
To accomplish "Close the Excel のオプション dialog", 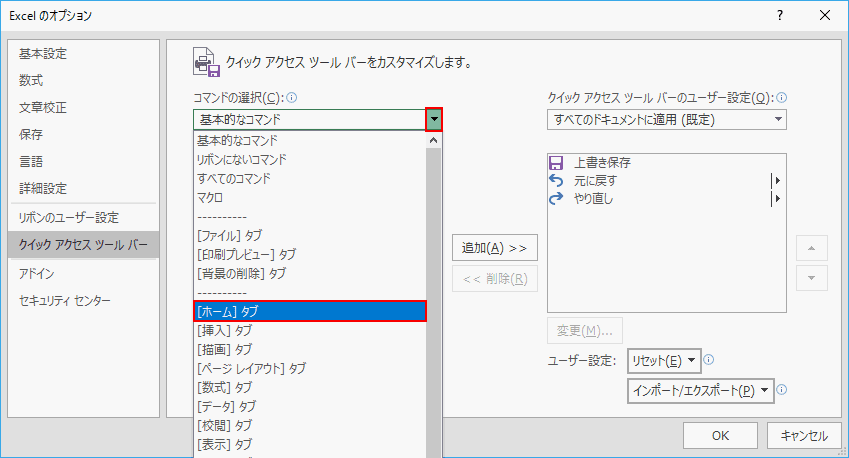I will point(825,15).
